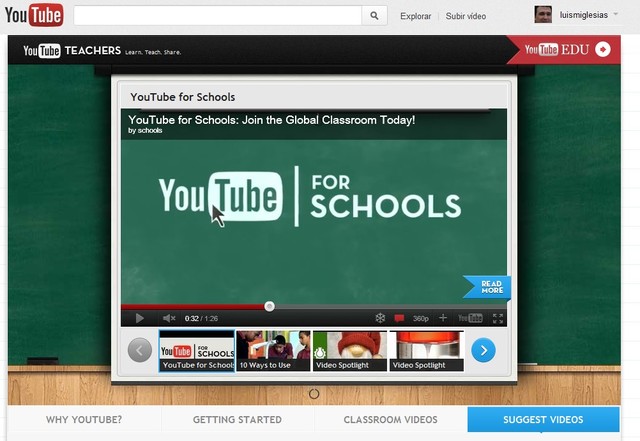Open the SUGGEST VIDEOS tab
Viewport: 640px width, 441px height.
tap(543, 420)
